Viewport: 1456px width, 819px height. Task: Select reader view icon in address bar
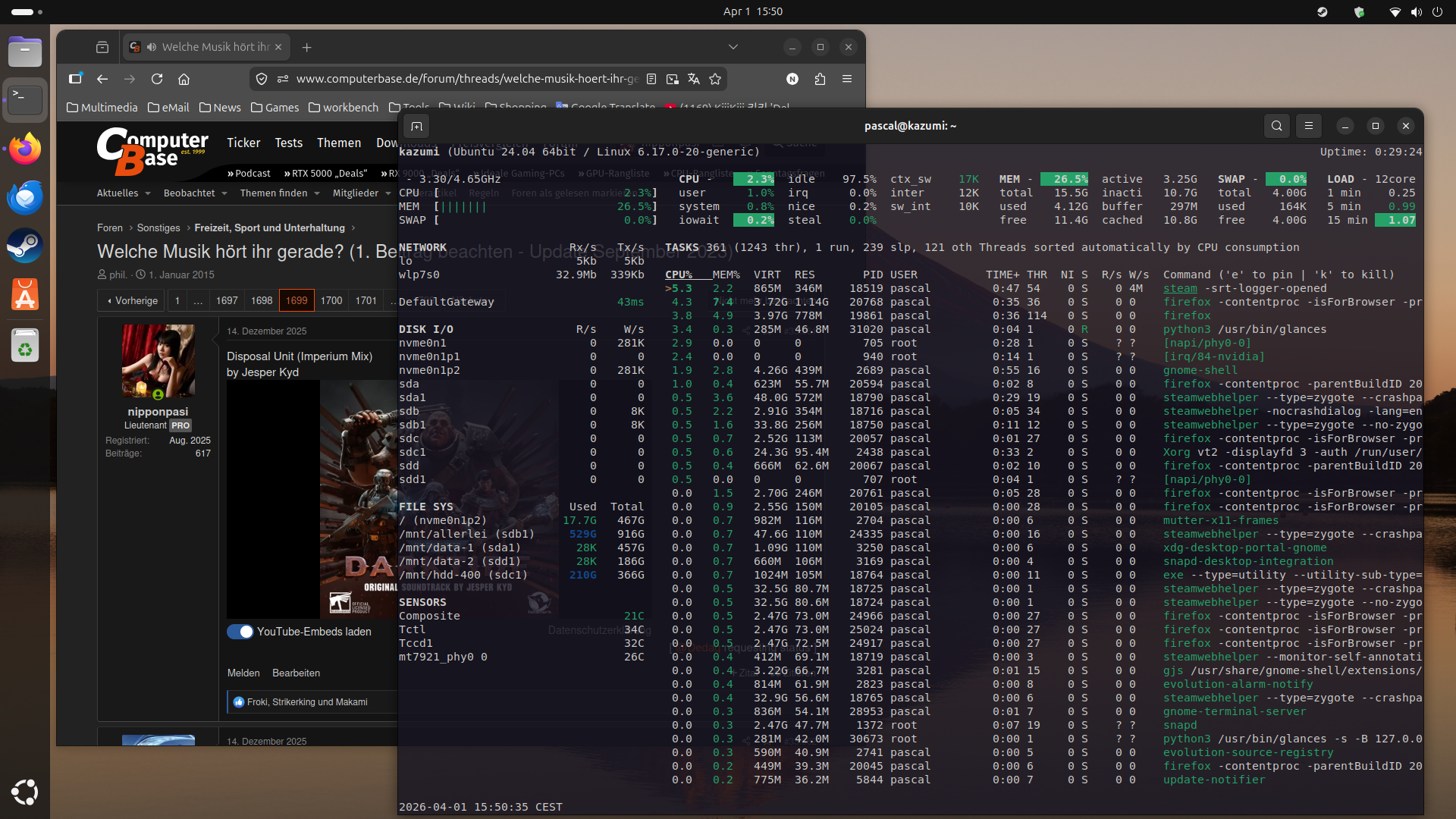[651, 78]
